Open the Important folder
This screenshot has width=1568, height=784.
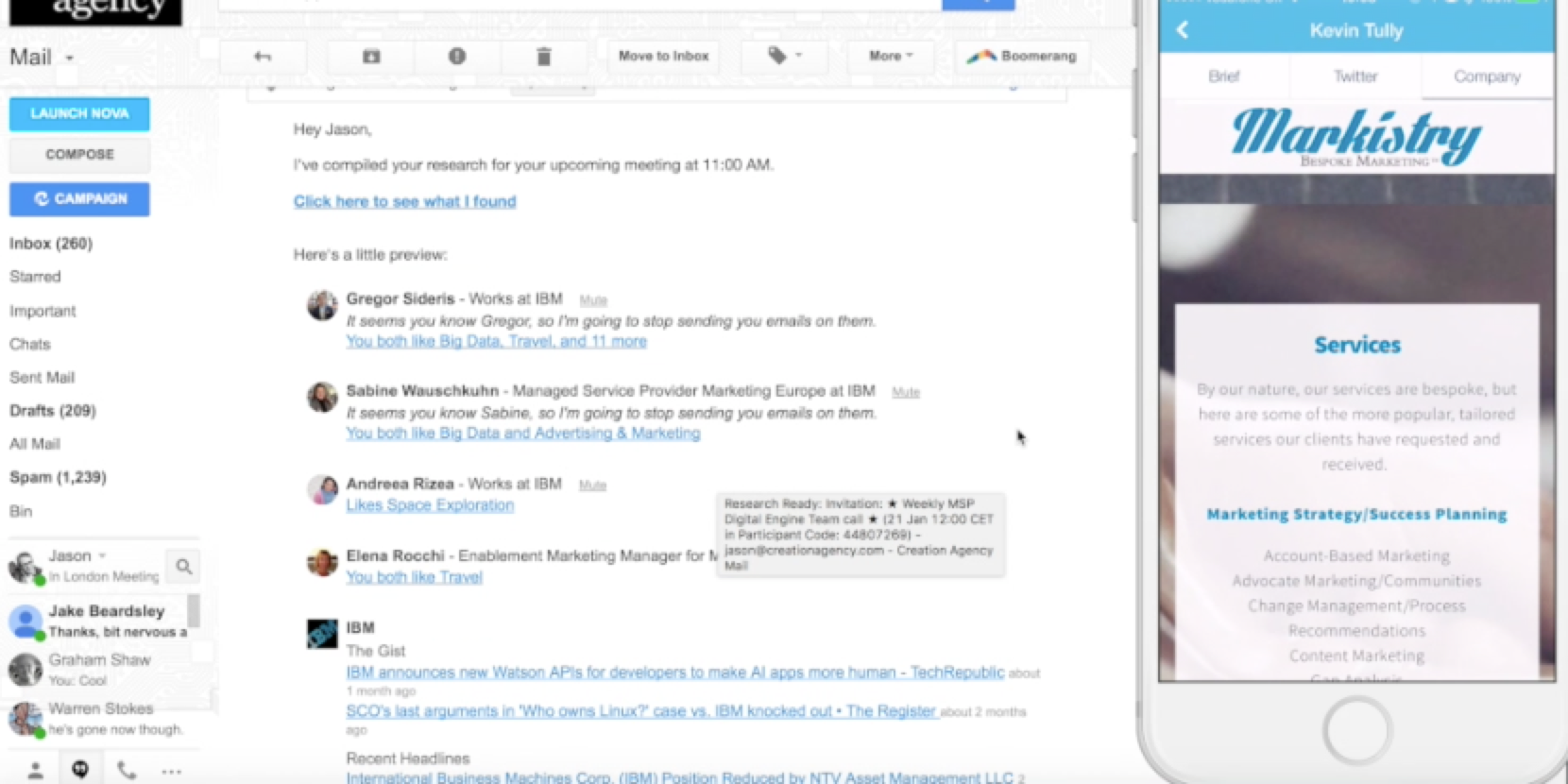click(x=43, y=311)
